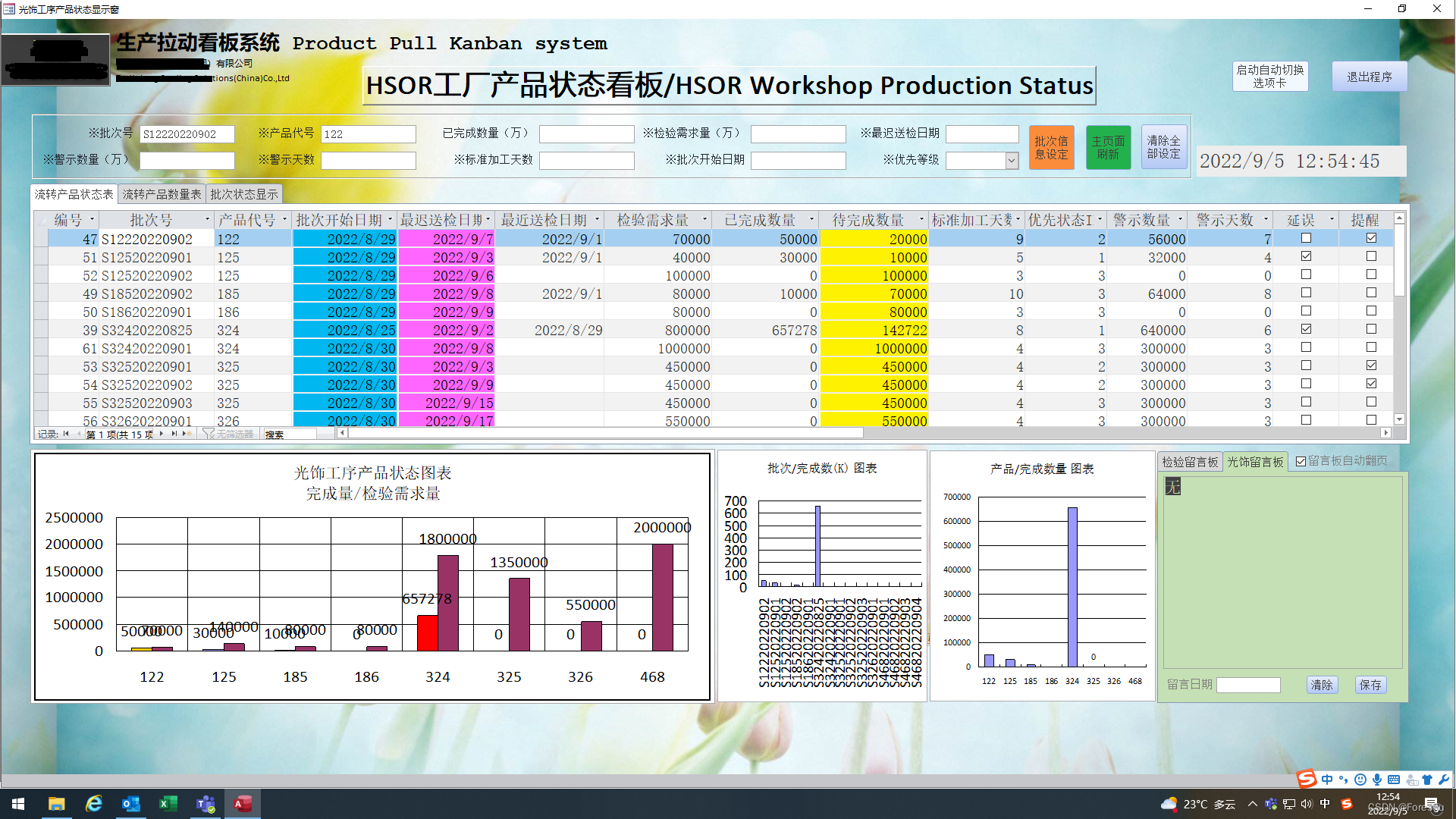Image resolution: width=1456 pixels, height=819 pixels.
Task: Create new blank record with star arrow
Action: click(x=187, y=434)
